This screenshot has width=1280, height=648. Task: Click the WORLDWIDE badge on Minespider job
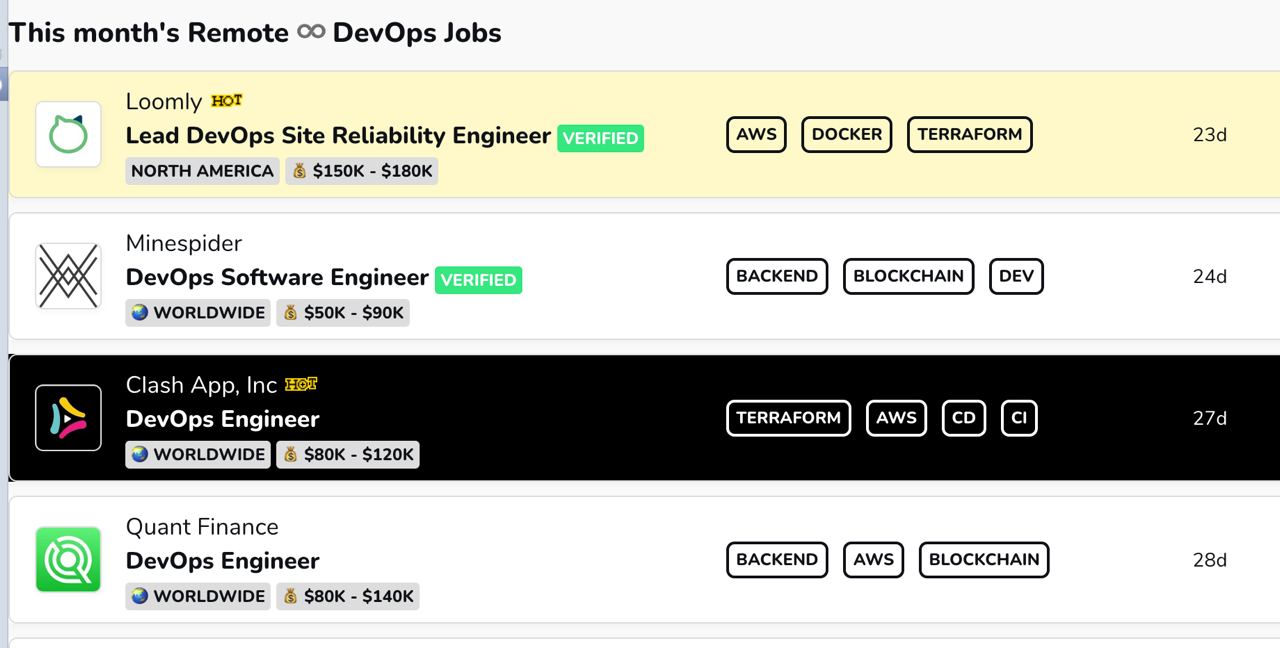(198, 313)
